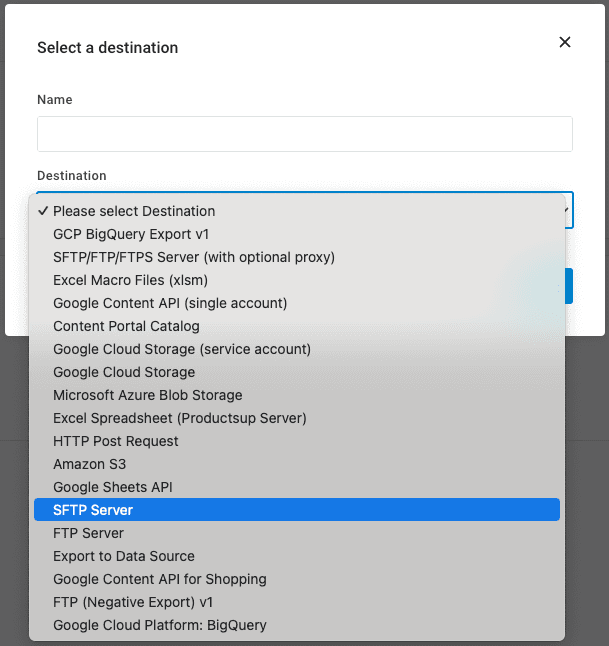Pick Google Cloud Storage (service account)
The width and height of the screenshot is (609, 646).
182,349
